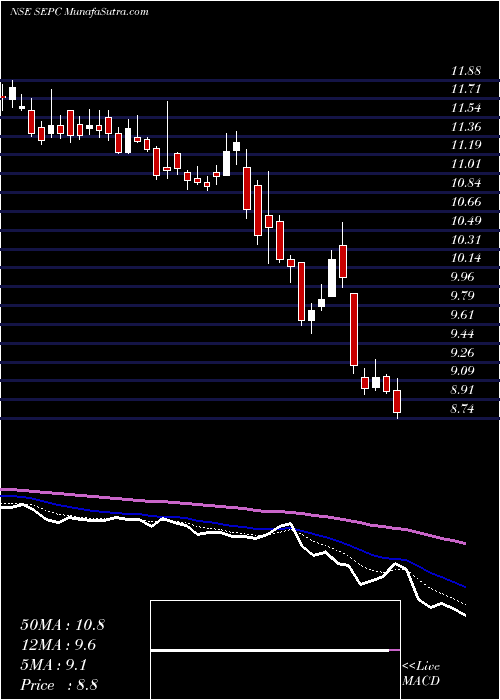Click the 10.49 price axis label
The image size is (500, 700).
[466, 221]
